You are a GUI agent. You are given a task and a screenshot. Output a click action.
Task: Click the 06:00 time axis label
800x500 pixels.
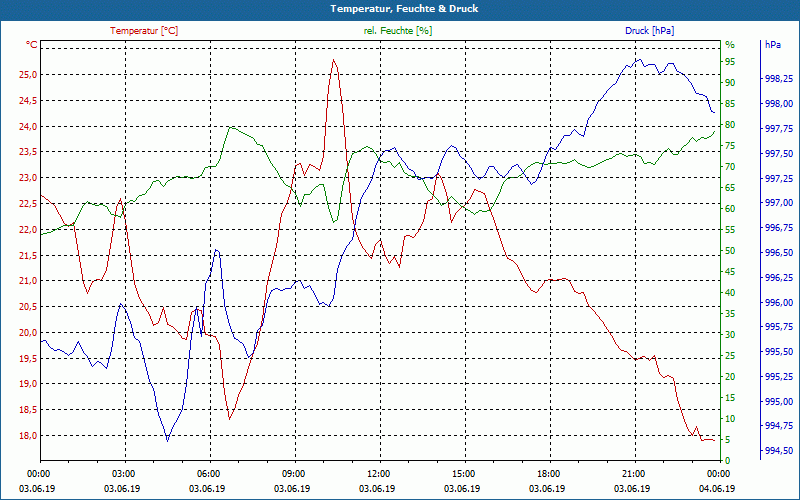pyautogui.click(x=207, y=473)
